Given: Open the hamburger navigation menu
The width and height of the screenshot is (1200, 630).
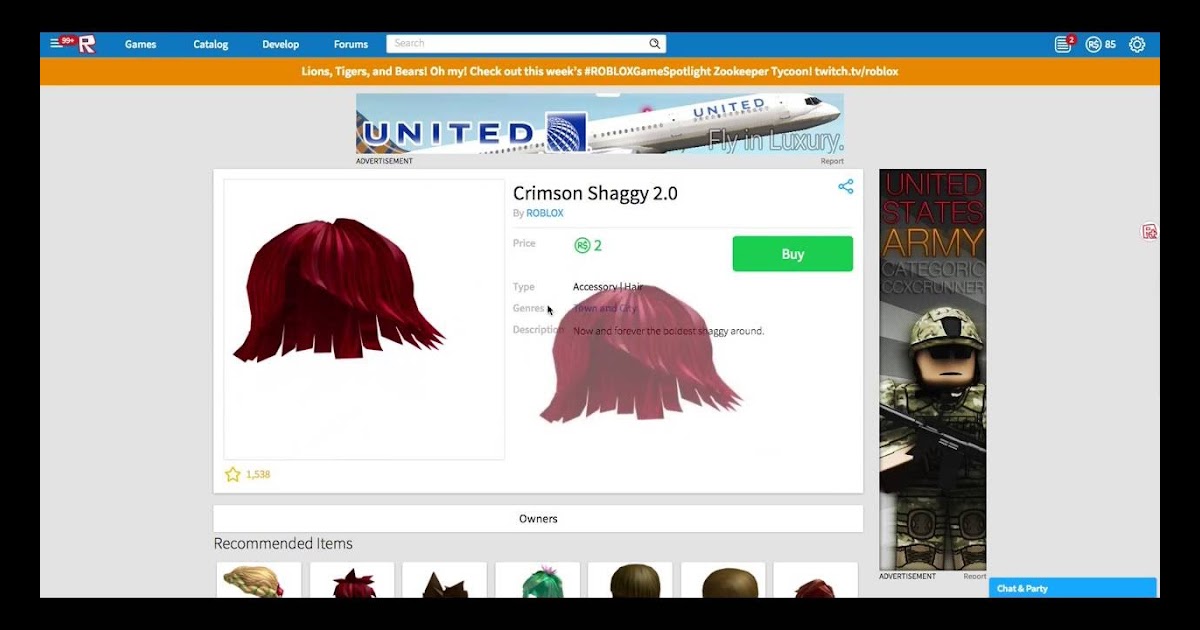Looking at the screenshot, I should tap(56, 44).
